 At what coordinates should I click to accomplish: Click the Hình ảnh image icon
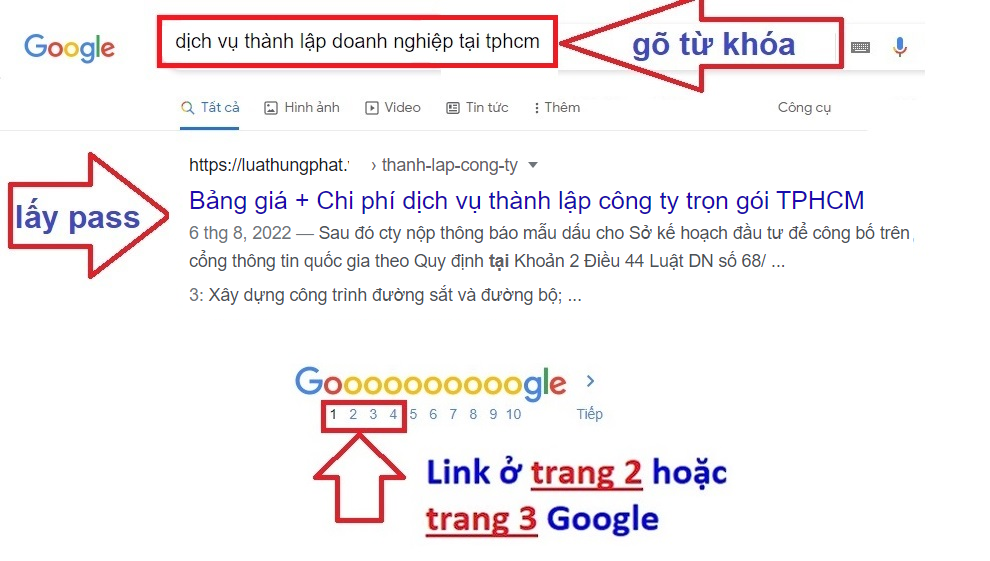271,108
